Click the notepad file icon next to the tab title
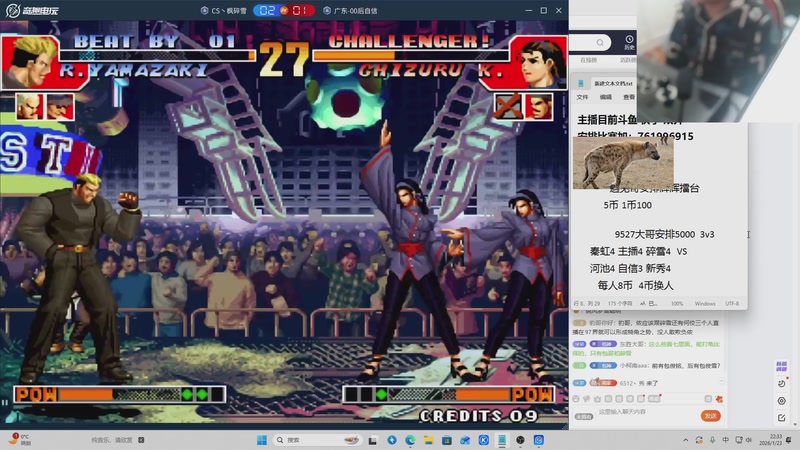The height and width of the screenshot is (450, 800). click(x=581, y=83)
